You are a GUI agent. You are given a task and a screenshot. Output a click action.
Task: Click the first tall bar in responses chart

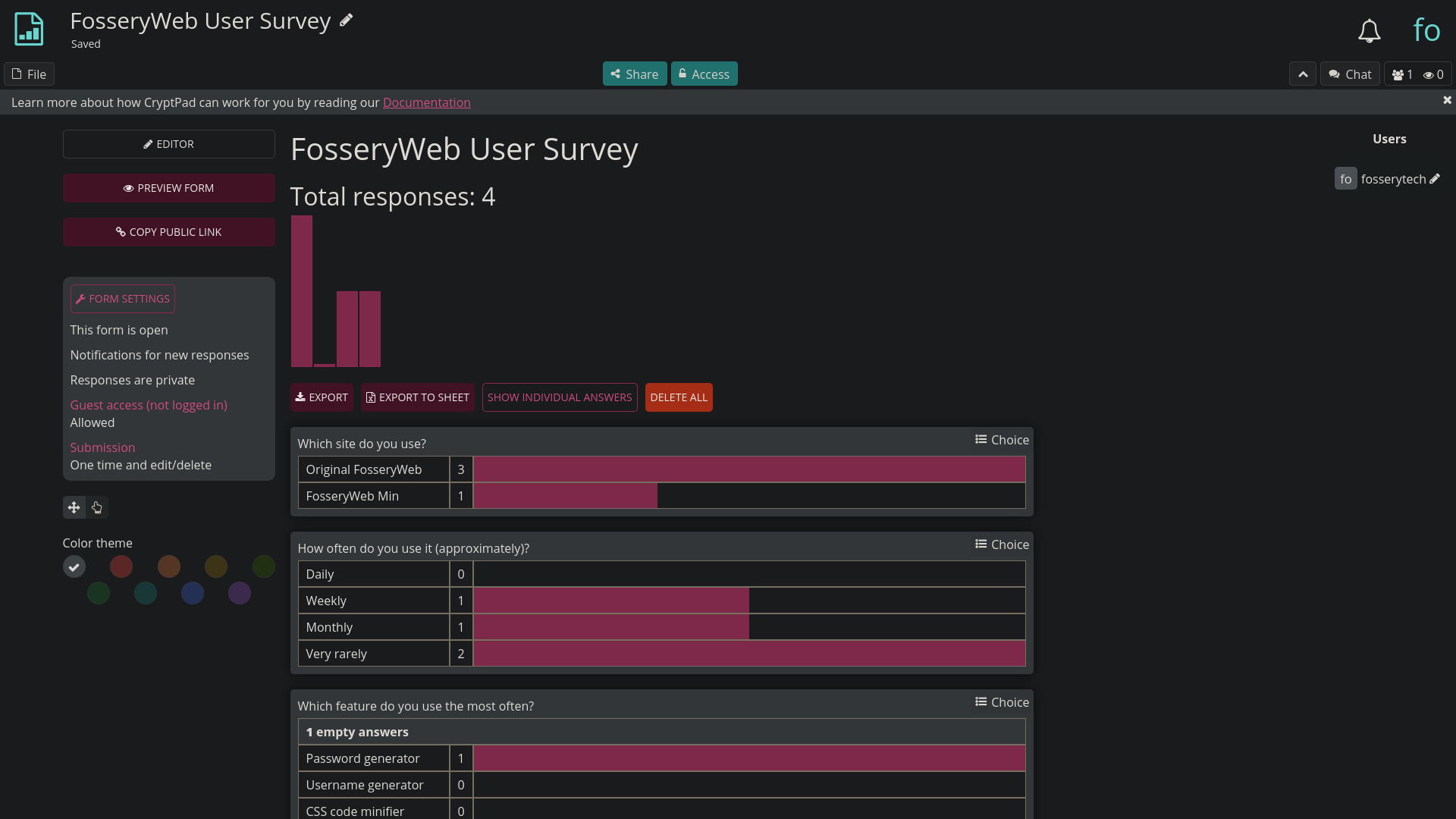point(302,291)
